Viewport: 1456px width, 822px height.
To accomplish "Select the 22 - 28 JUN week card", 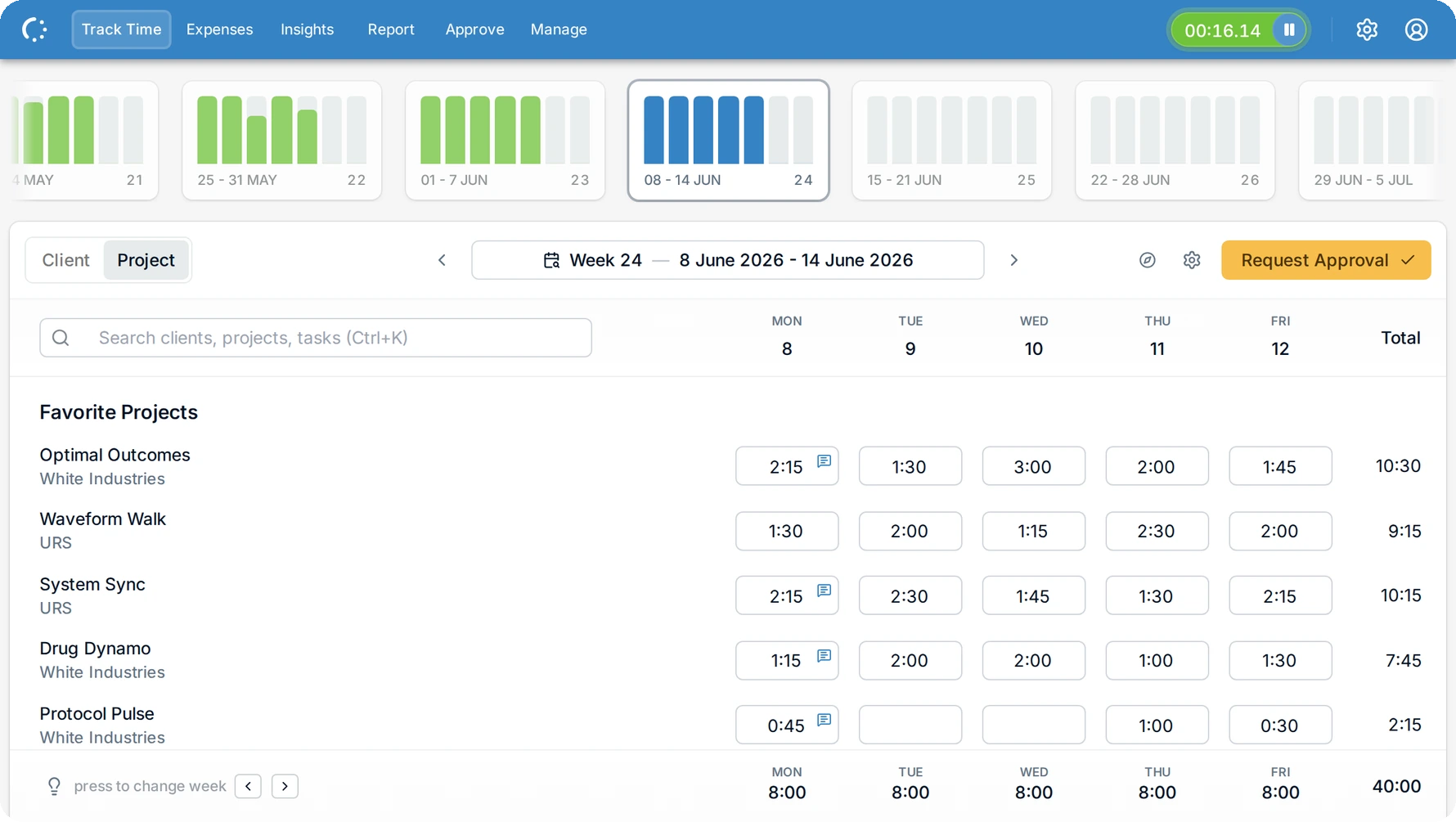I will [1175, 141].
